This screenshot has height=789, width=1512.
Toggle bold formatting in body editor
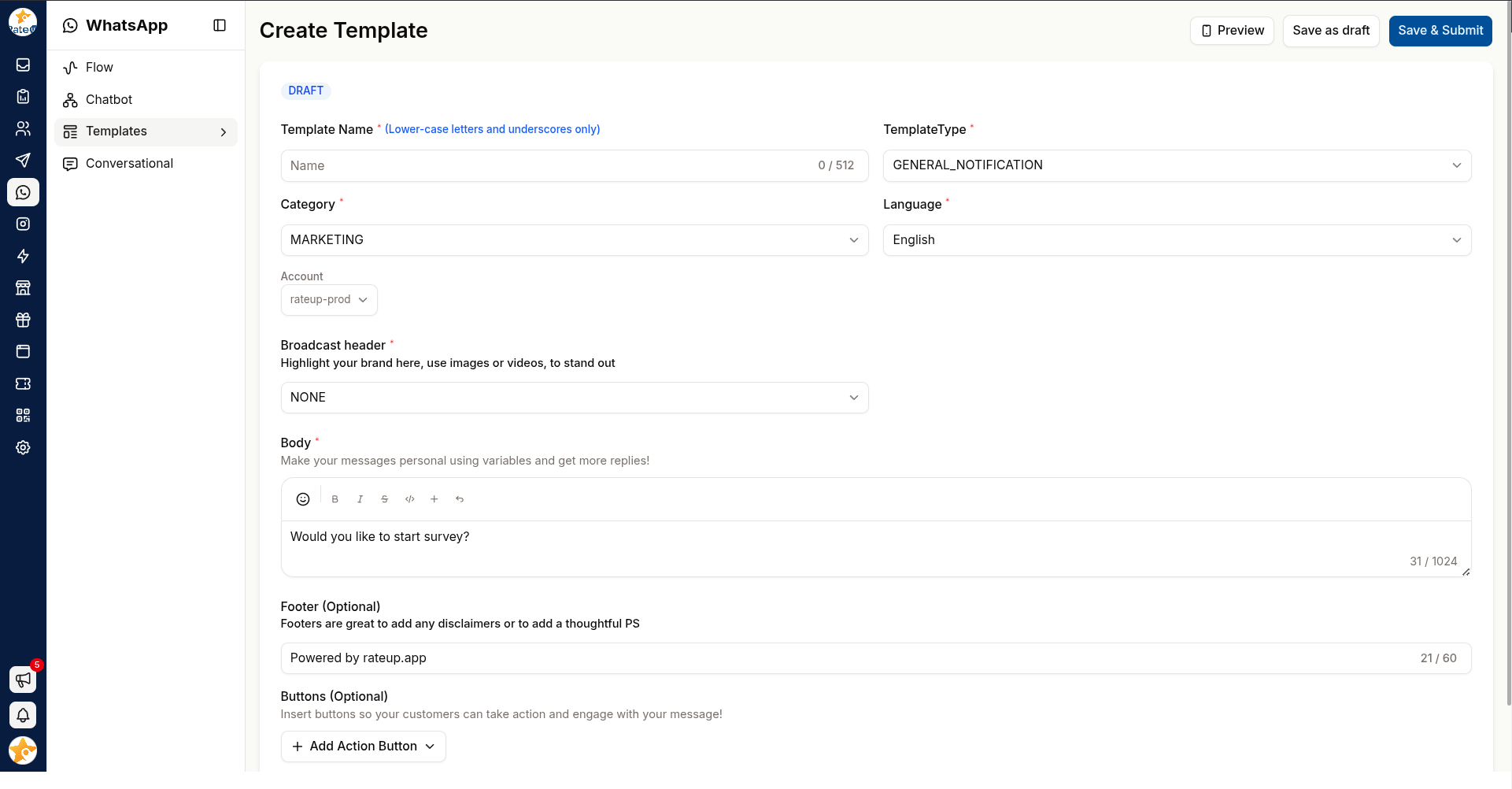[x=335, y=499]
